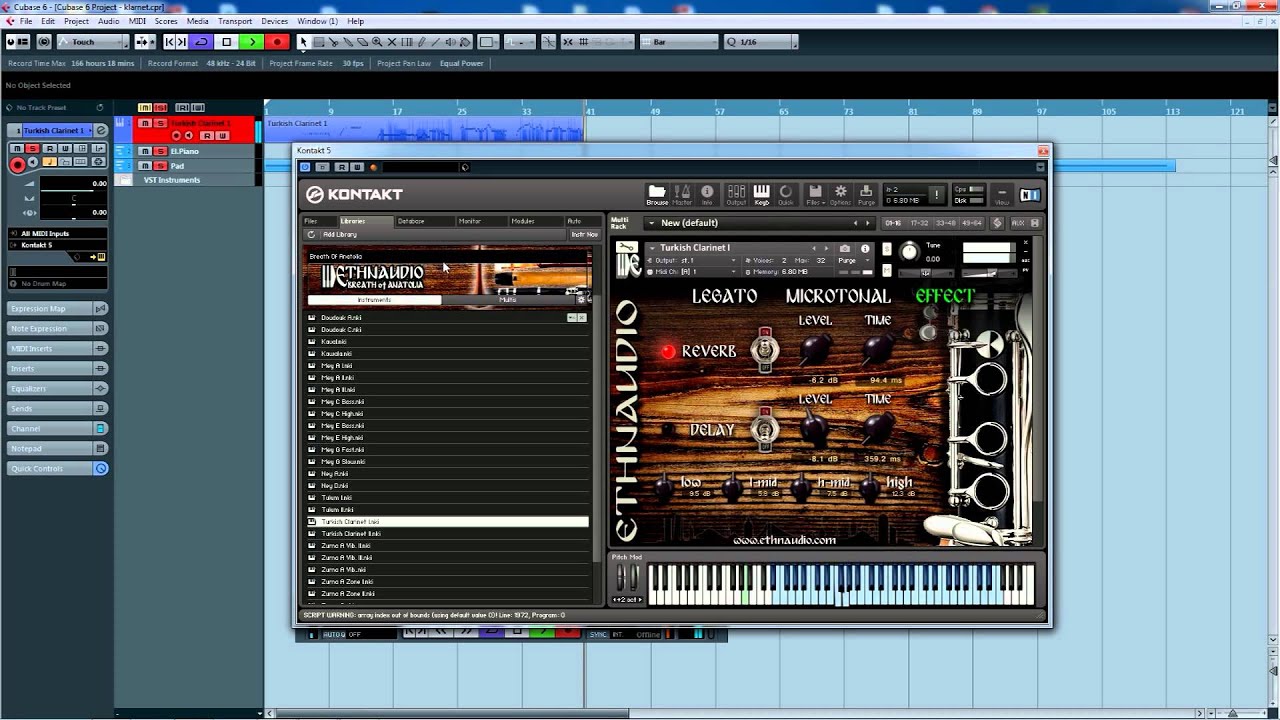Toggle the Cycle loop button in the Cubase toolbar
The width and height of the screenshot is (1280, 720).
click(201, 42)
